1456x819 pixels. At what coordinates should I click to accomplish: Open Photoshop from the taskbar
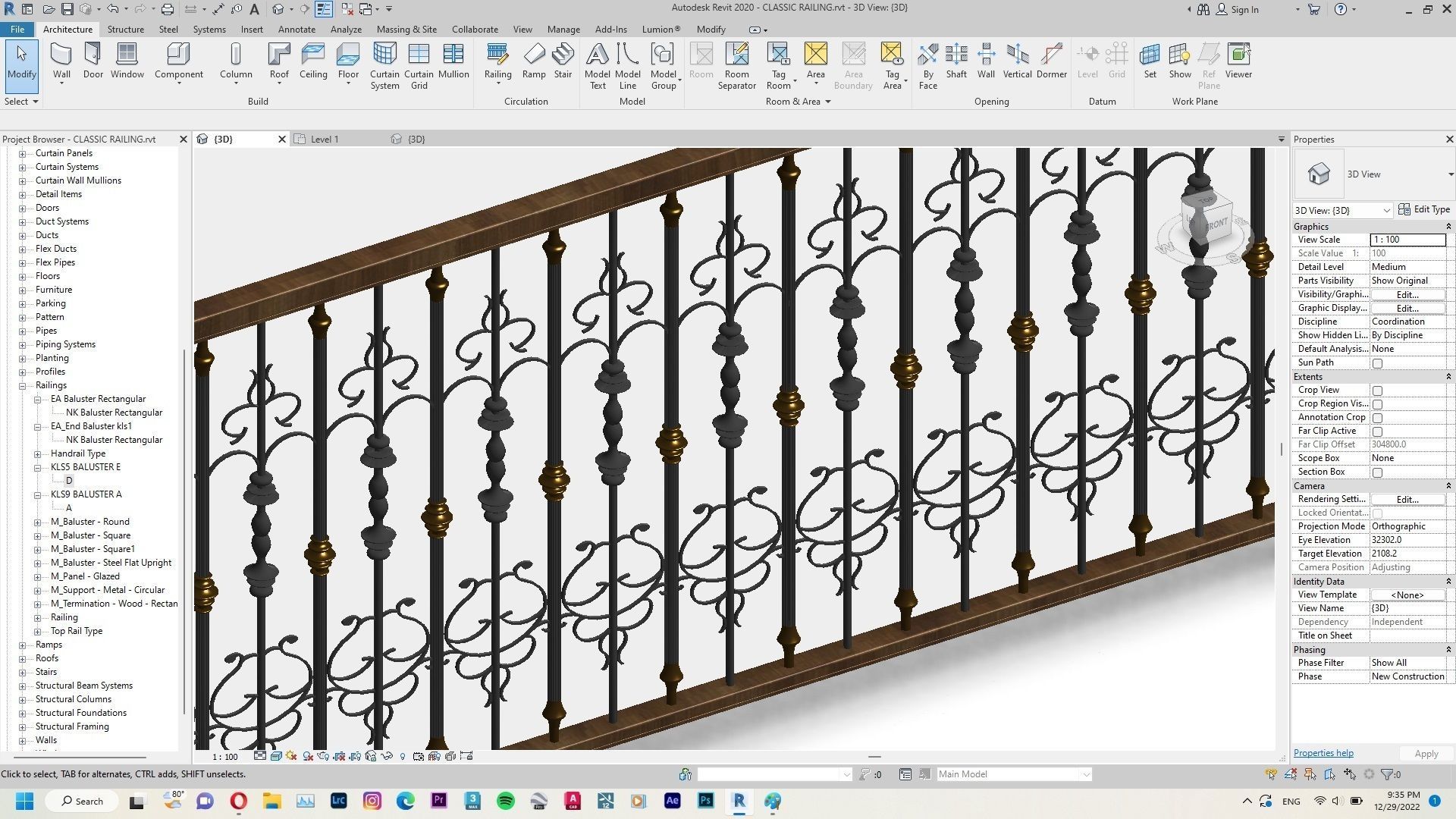[705, 801]
